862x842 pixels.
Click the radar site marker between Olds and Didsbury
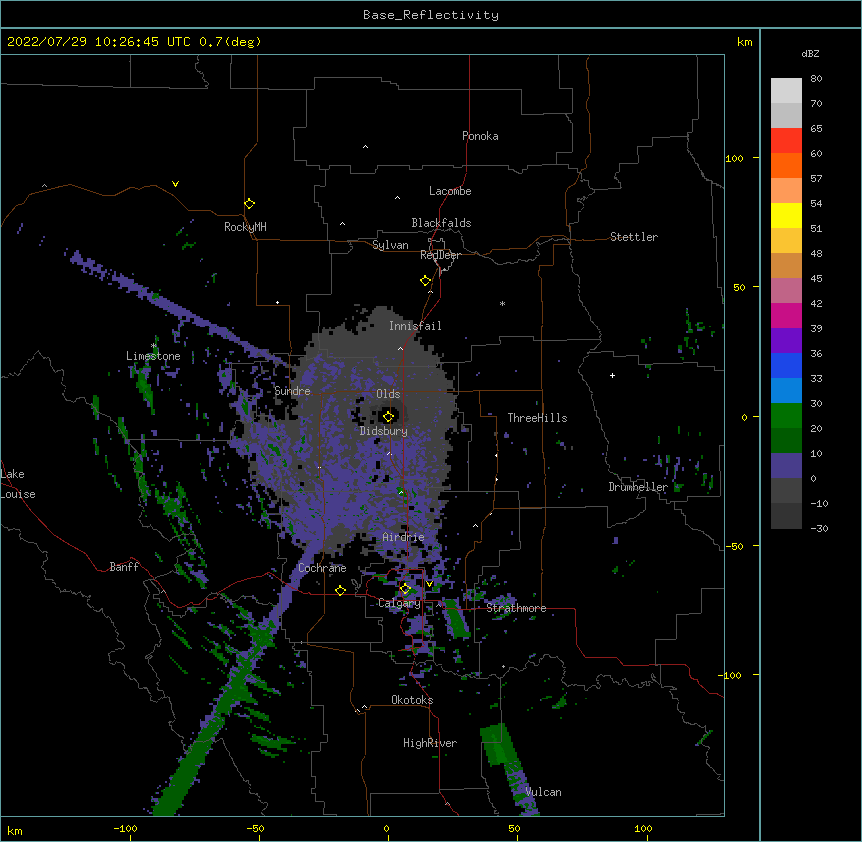[389, 416]
